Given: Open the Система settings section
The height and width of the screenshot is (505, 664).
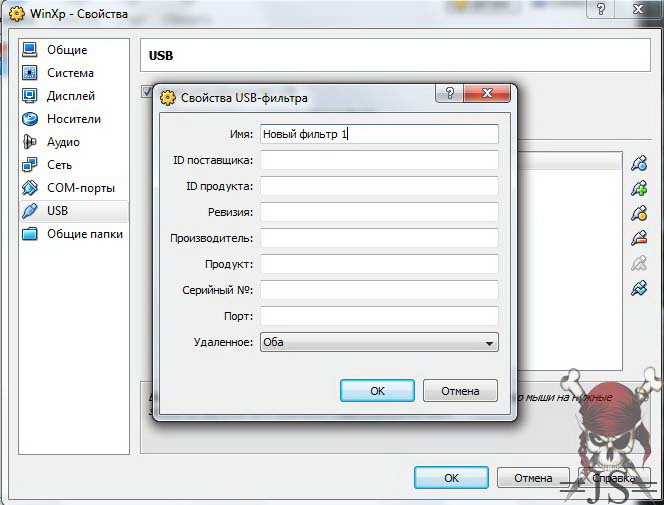Looking at the screenshot, I should click(x=74, y=73).
